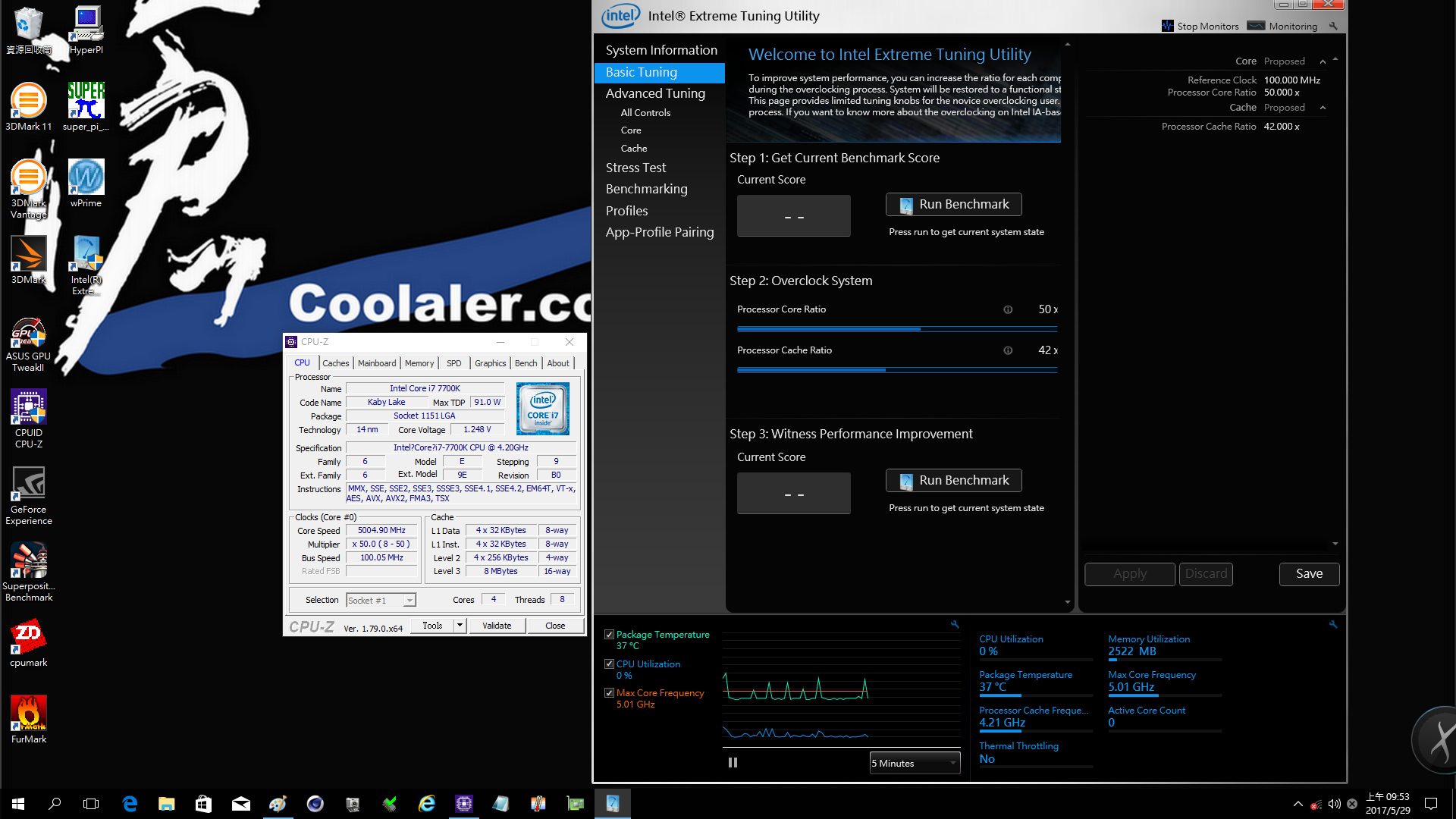The height and width of the screenshot is (819, 1456).
Task: Open App-Profile Pairing in XTU sidebar
Action: pyautogui.click(x=660, y=232)
